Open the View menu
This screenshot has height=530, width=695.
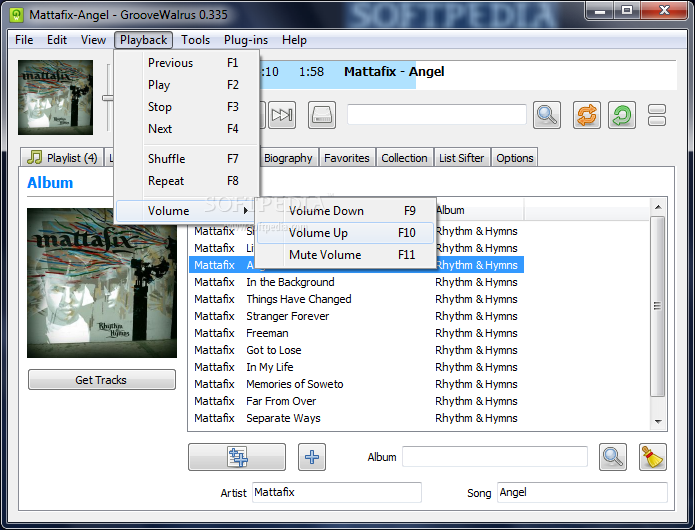(93, 40)
